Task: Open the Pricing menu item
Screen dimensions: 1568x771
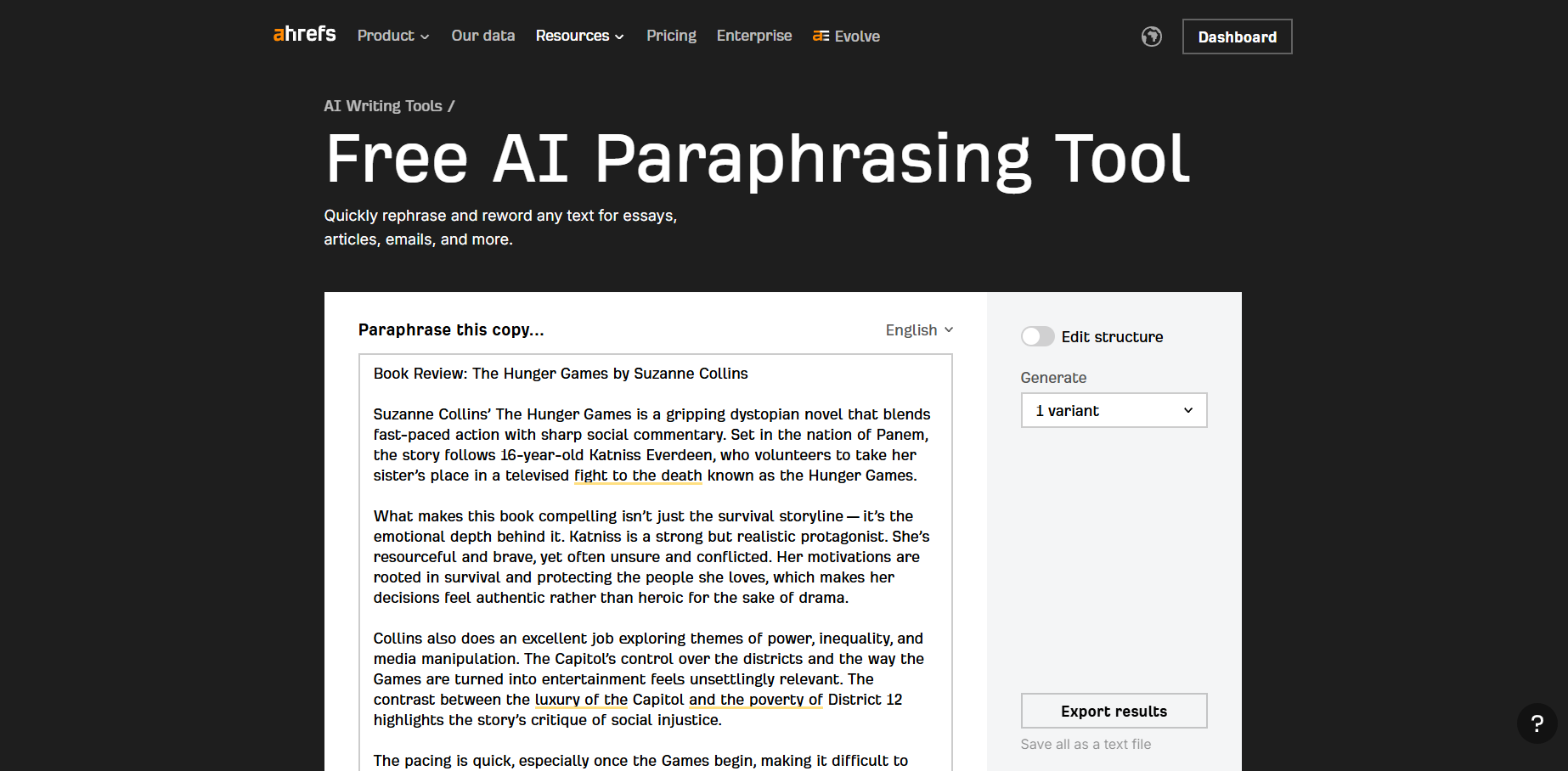Action: 671,36
